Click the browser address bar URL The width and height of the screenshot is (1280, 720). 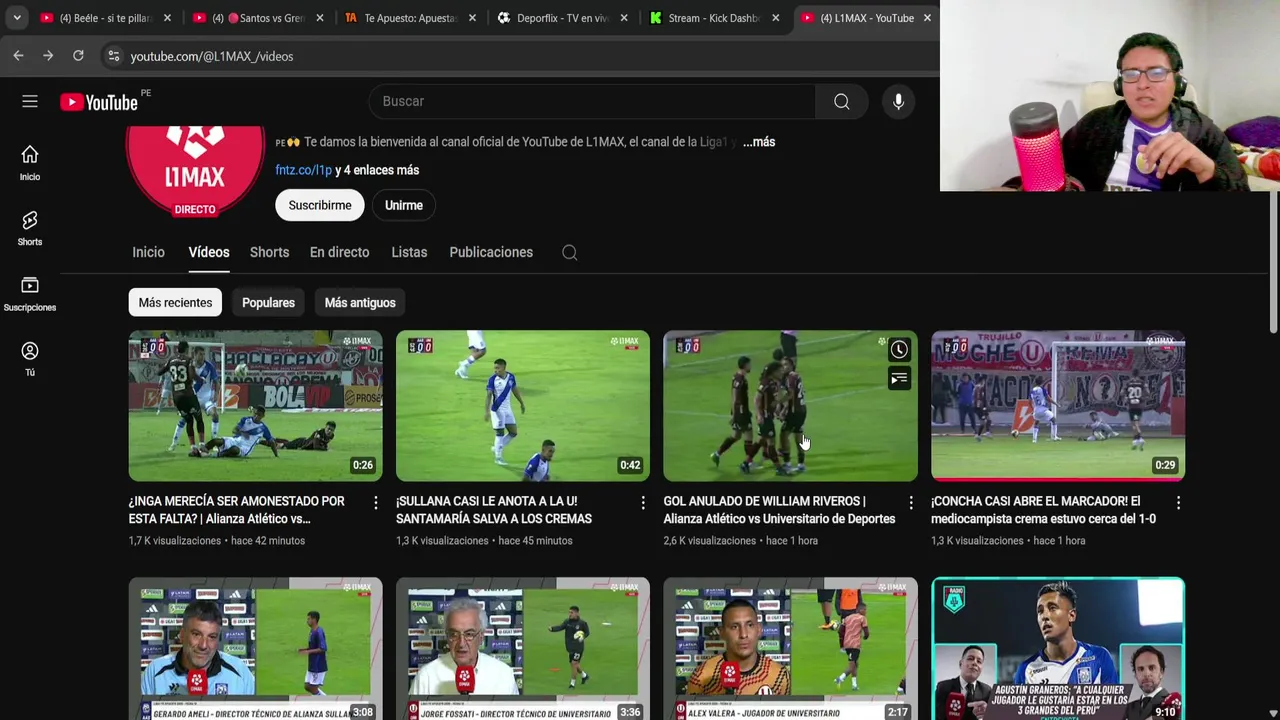211,56
